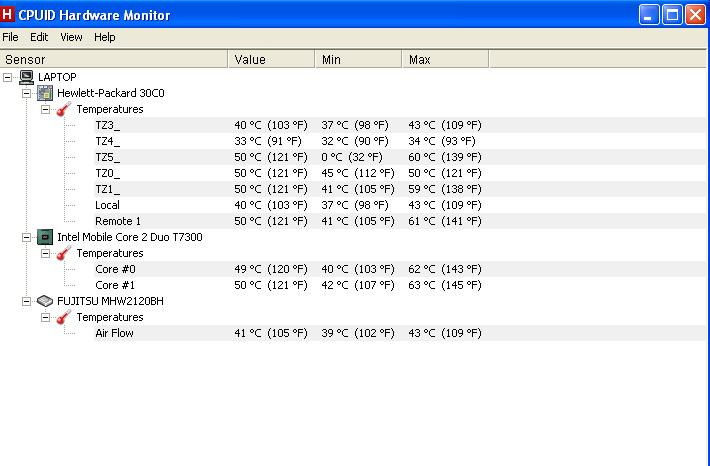Select the TZ0_ sensor row
Viewport: 710px width, 466px height.
(399, 173)
